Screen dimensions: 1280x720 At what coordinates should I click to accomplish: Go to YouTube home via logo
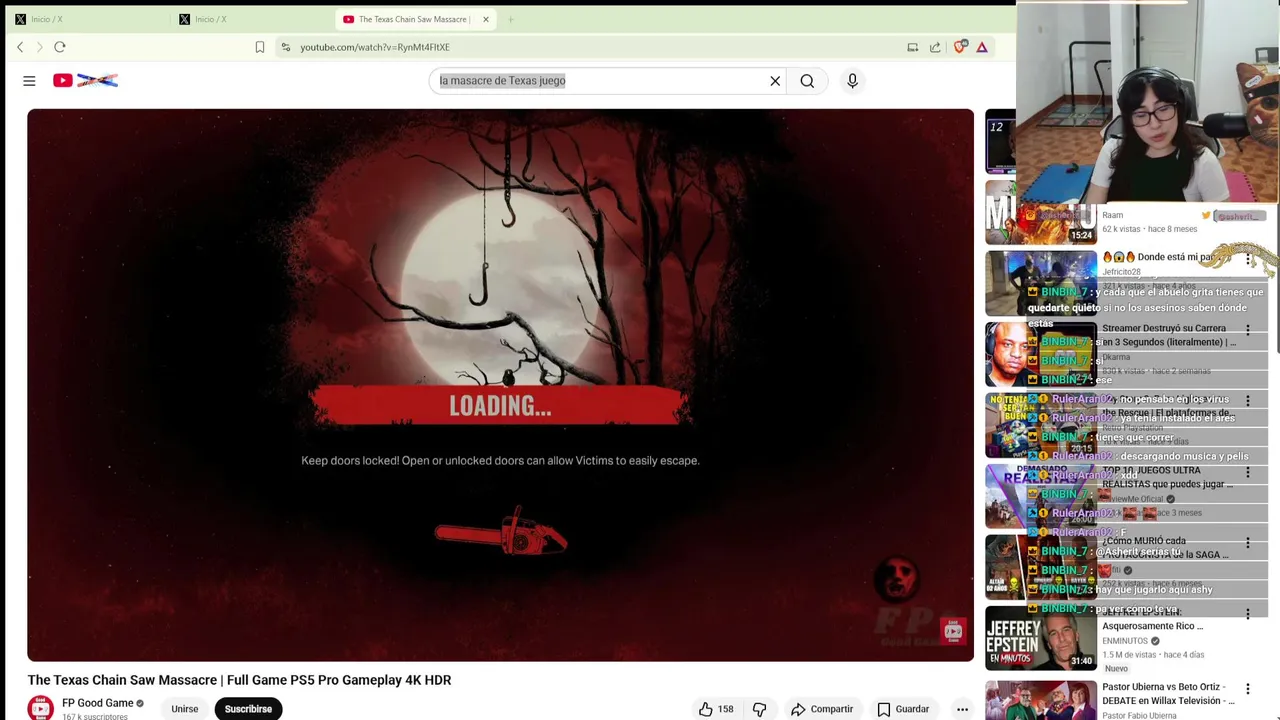(x=85, y=81)
